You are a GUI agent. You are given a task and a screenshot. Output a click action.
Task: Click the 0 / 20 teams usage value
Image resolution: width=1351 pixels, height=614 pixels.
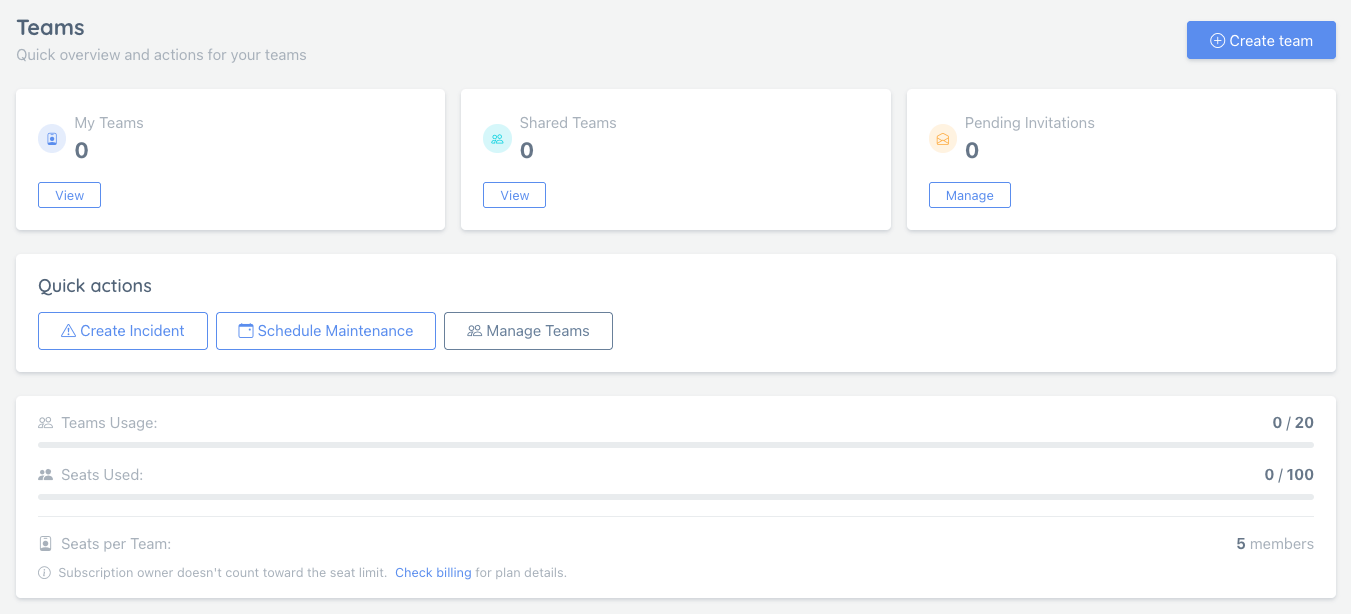(1292, 423)
